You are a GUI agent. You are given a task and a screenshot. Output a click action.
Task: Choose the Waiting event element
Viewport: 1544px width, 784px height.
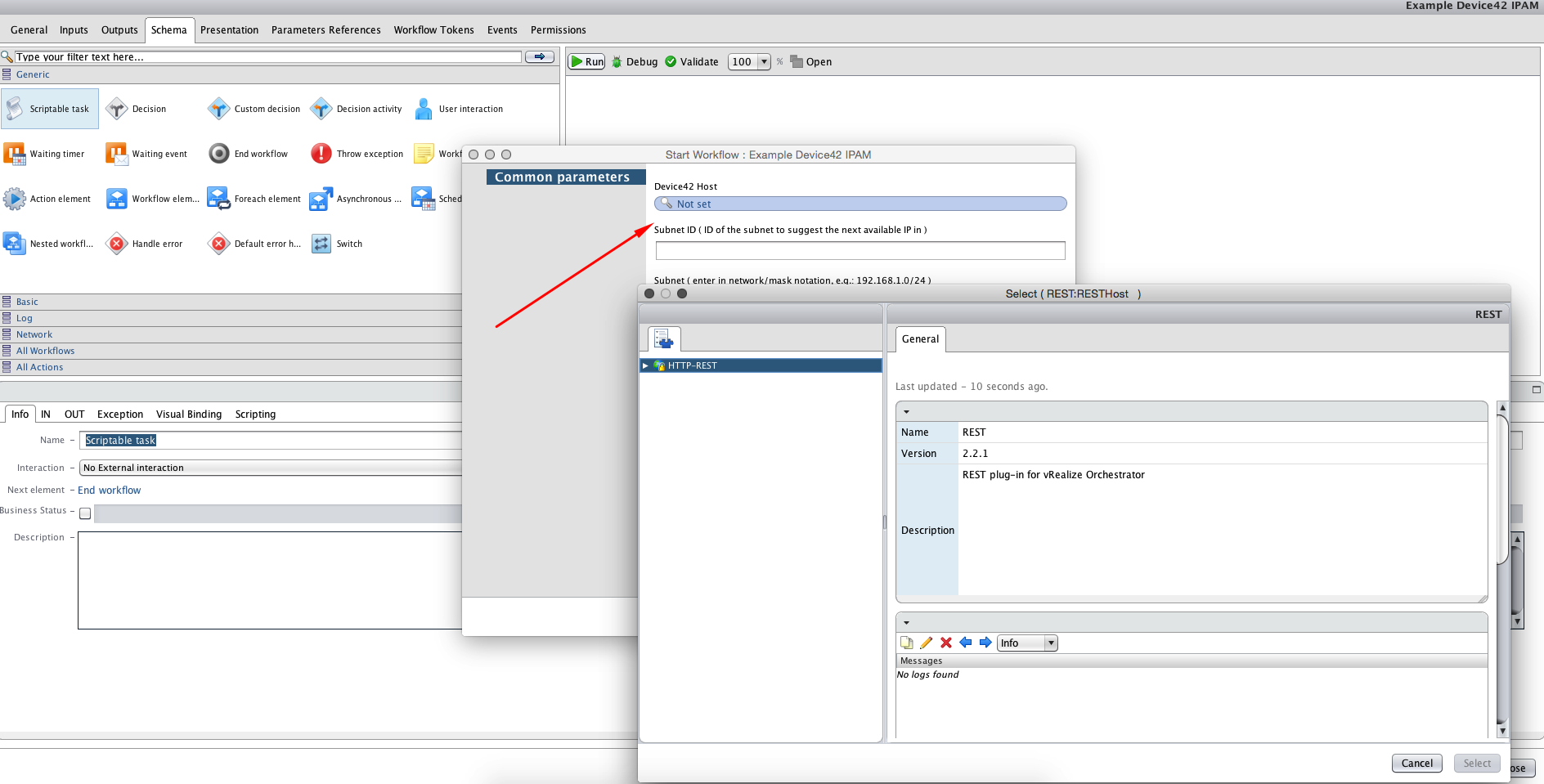click(147, 154)
